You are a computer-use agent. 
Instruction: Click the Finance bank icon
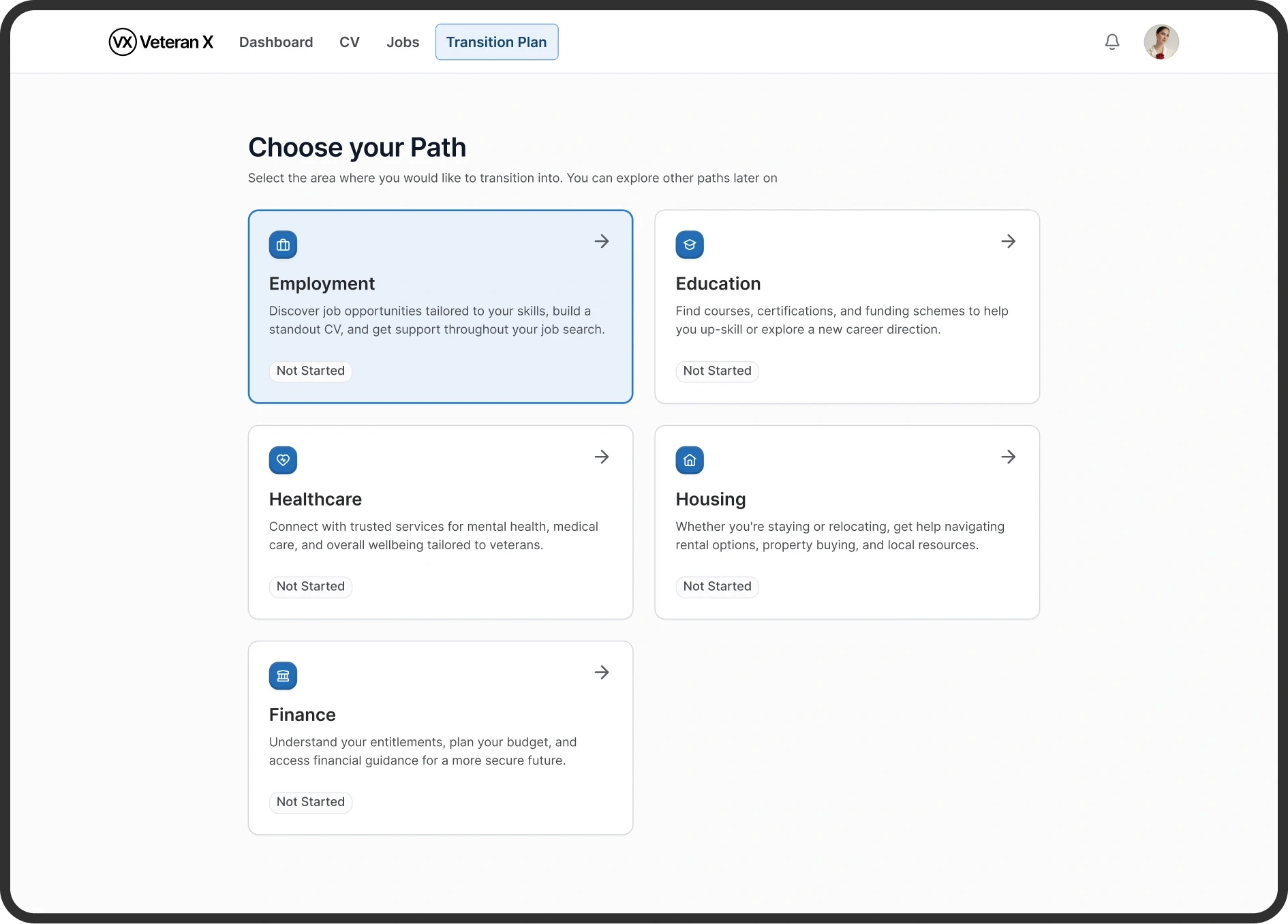point(283,676)
